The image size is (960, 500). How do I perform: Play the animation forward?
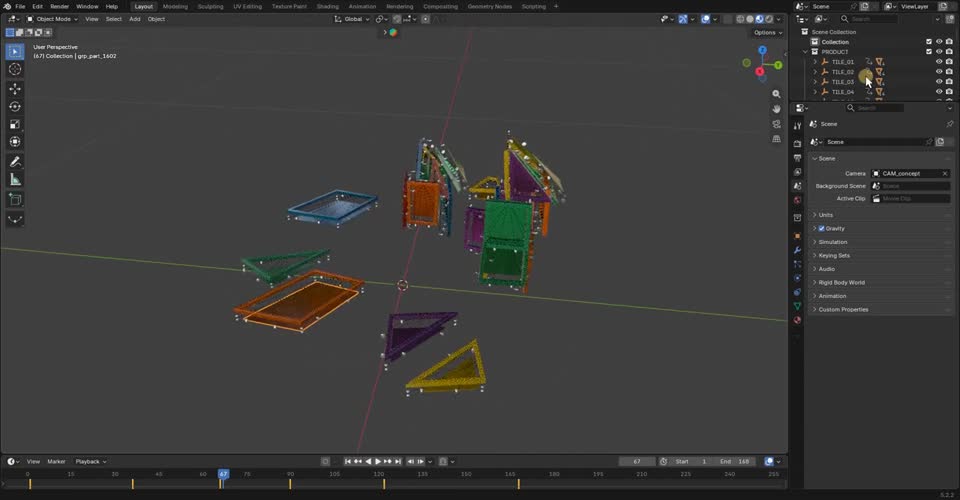378,461
